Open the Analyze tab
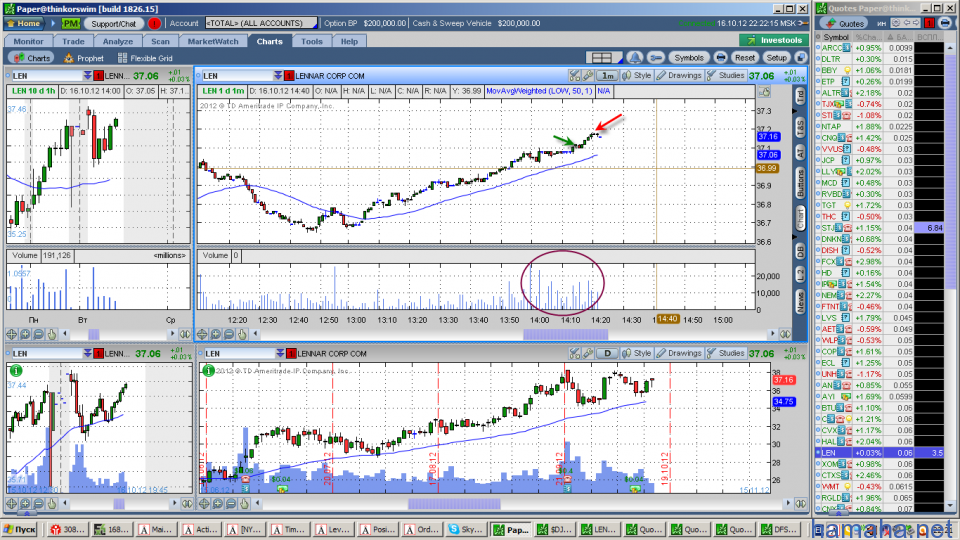The height and width of the screenshot is (540, 960). coord(118,42)
